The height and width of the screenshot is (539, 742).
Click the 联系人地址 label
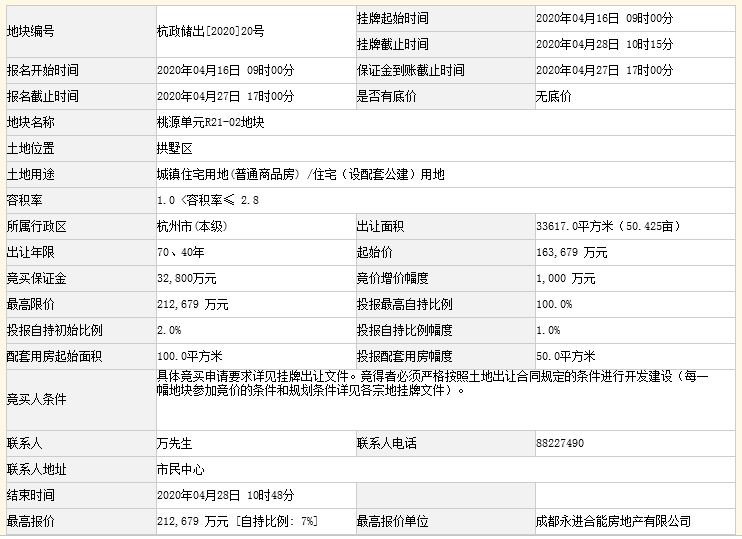pos(36,469)
